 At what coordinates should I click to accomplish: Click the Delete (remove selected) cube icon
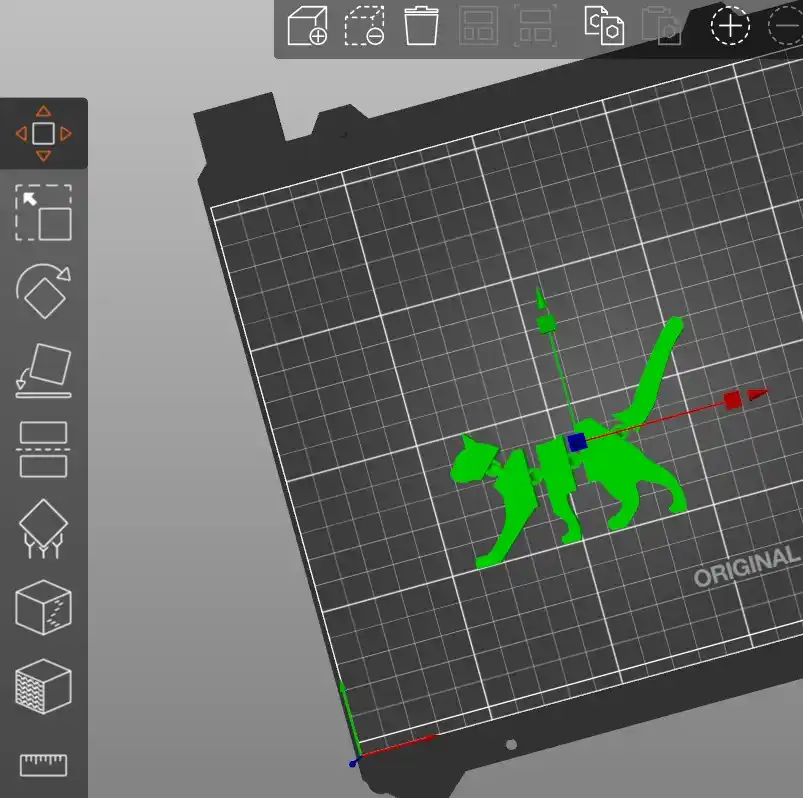(364, 26)
